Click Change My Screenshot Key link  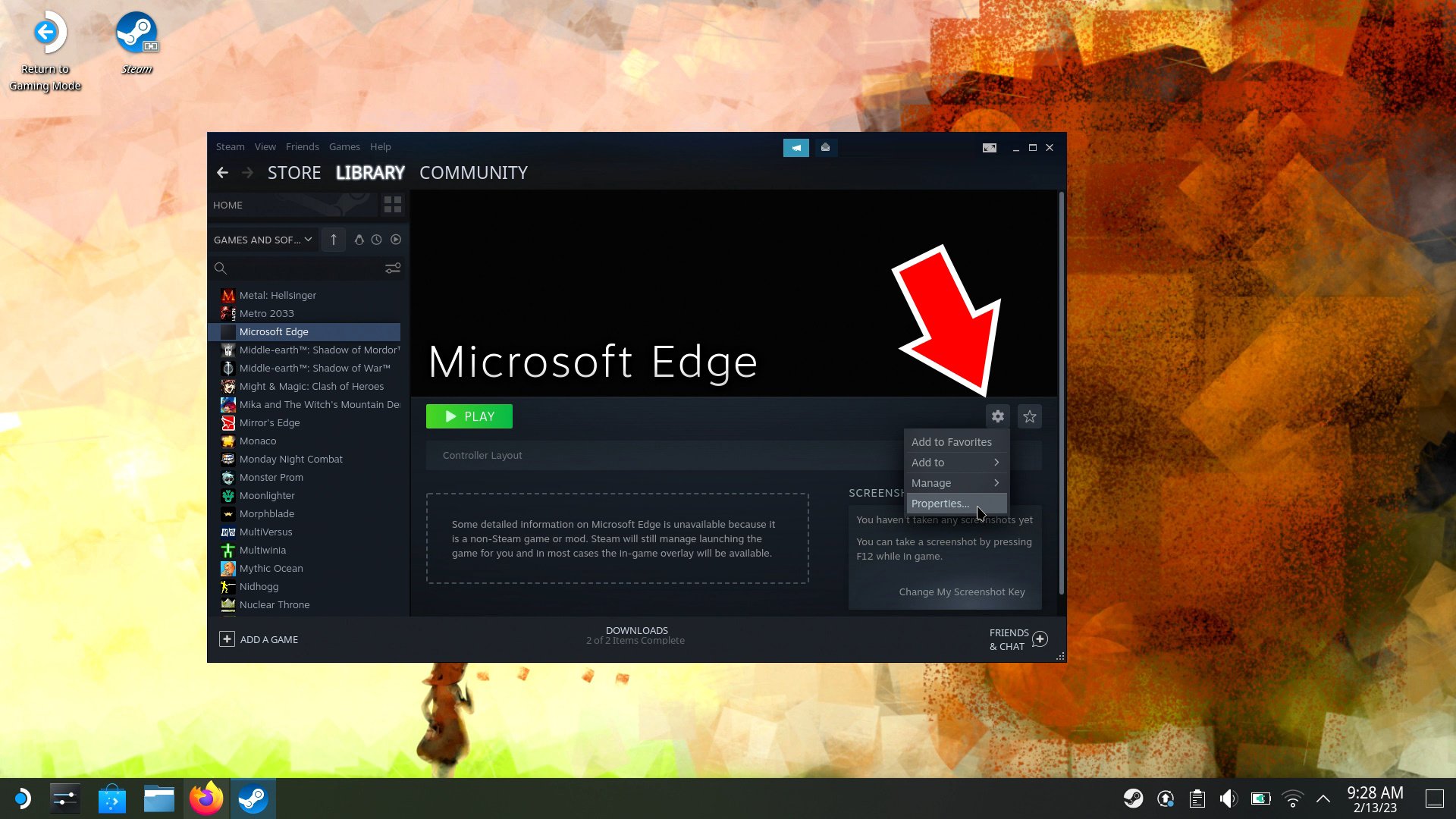click(962, 591)
